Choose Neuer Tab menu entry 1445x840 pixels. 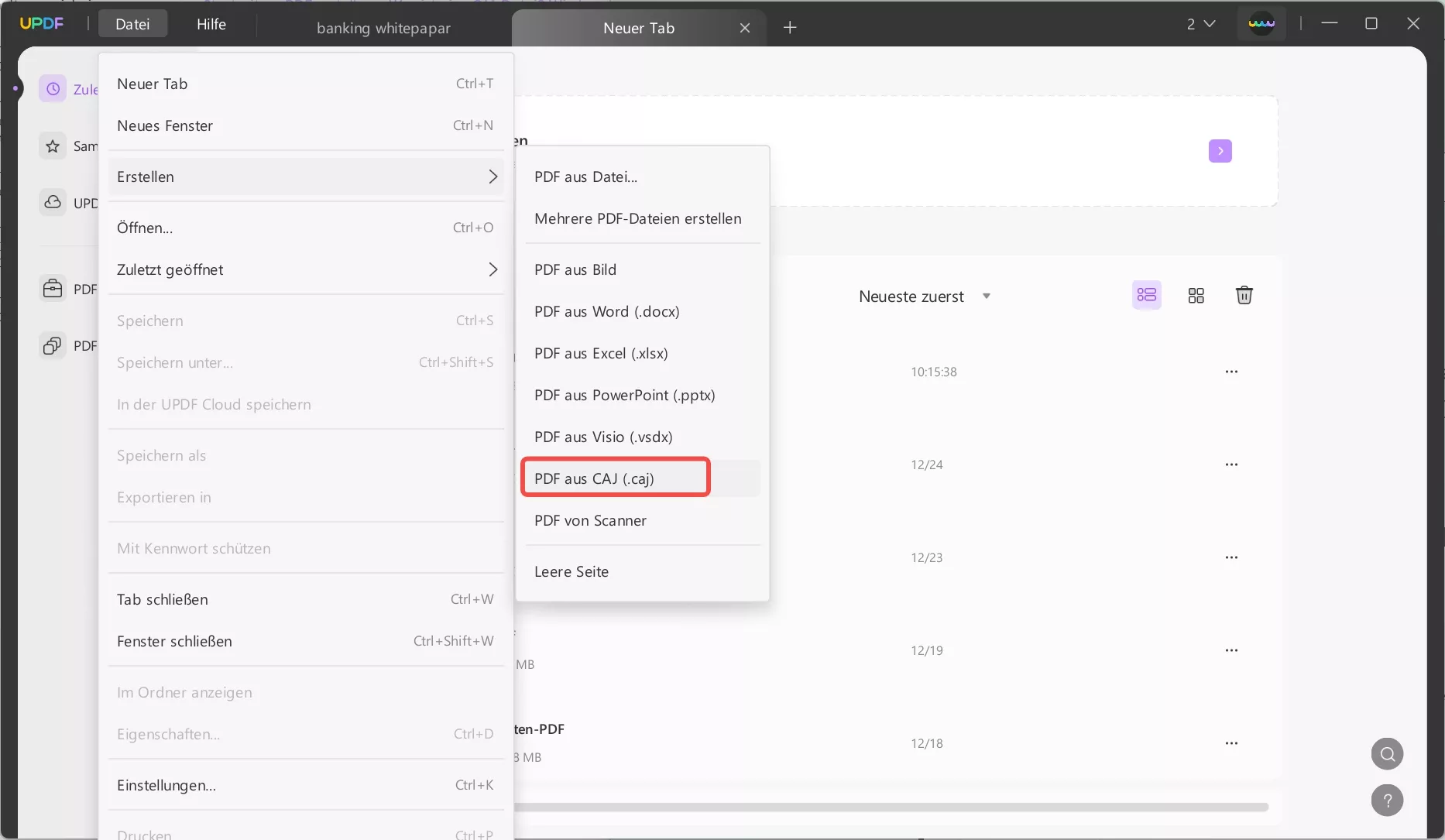click(305, 84)
